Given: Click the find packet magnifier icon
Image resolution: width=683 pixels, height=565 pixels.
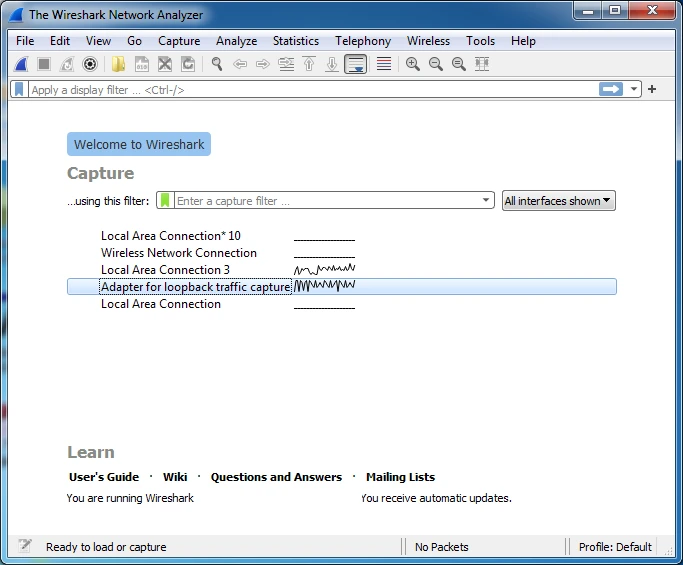Looking at the screenshot, I should coord(216,64).
